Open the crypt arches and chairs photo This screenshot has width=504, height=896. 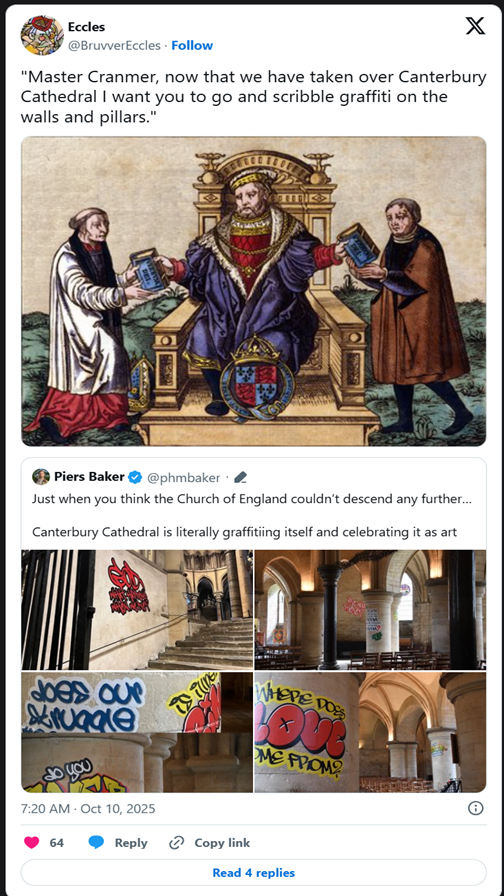[370, 610]
